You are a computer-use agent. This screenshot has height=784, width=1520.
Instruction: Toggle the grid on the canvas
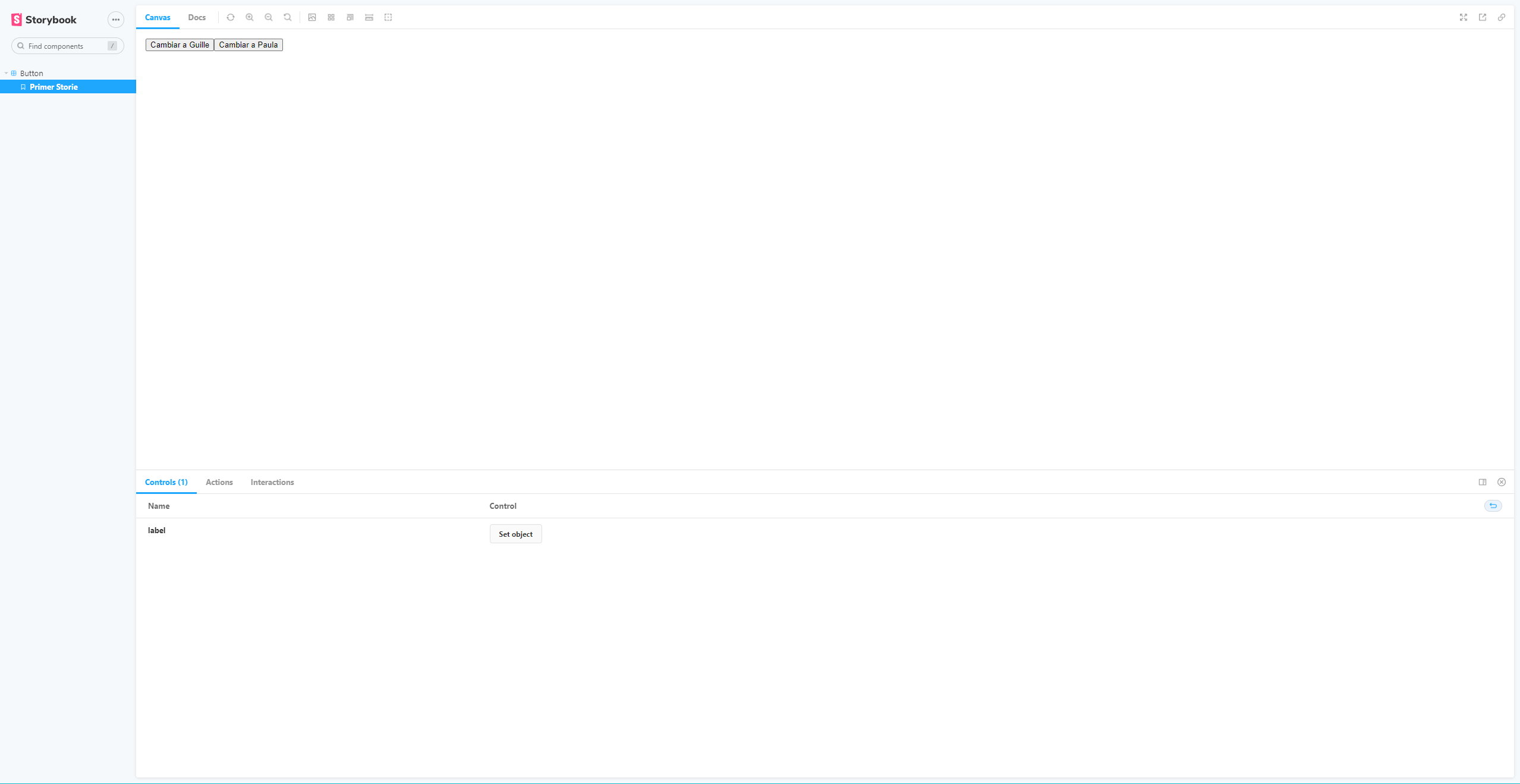[x=331, y=17]
